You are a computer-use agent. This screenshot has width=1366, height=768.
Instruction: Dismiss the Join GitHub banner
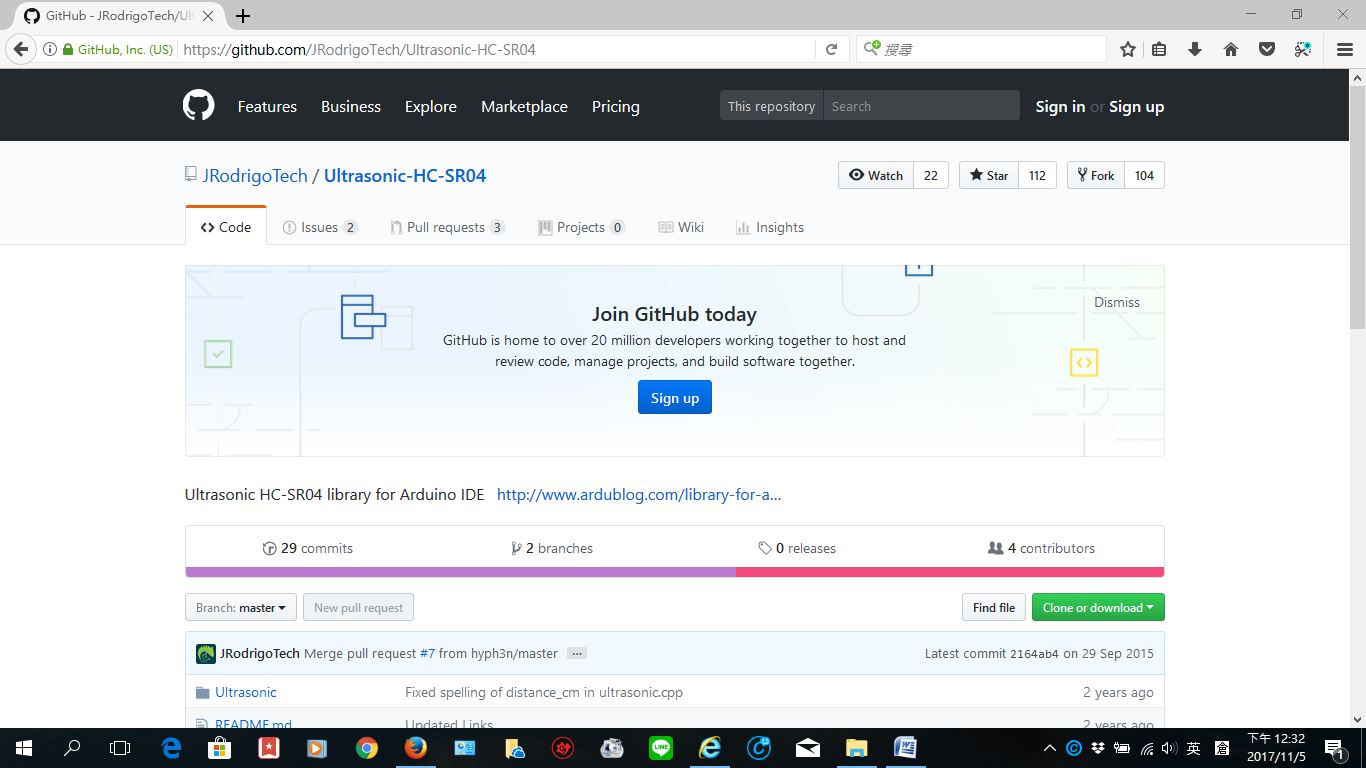1117,302
